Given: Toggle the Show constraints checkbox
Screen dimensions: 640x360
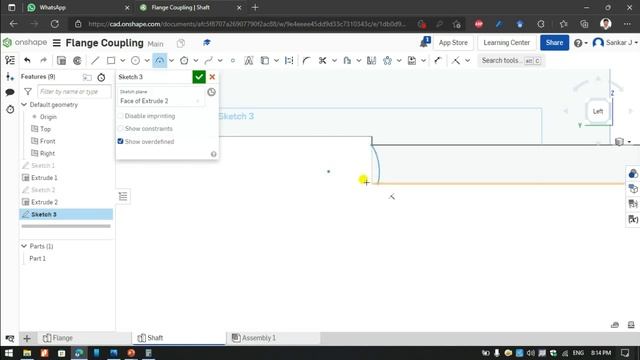Looking at the screenshot, I should pos(120,128).
